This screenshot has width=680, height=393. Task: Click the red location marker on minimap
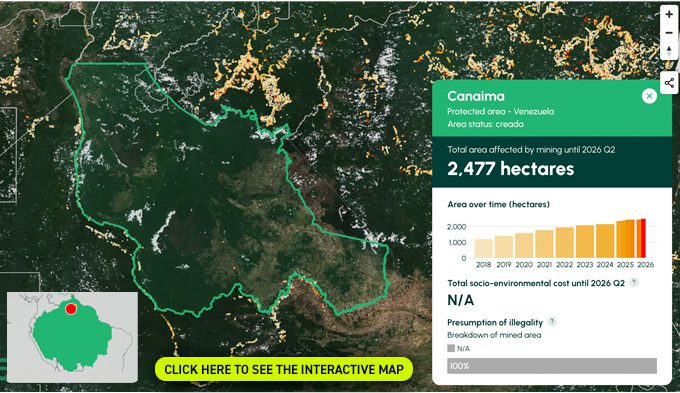point(71,309)
